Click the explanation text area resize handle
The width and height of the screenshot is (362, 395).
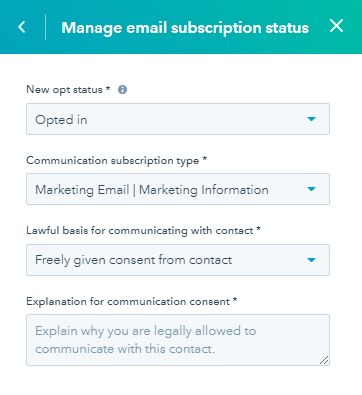(324, 360)
